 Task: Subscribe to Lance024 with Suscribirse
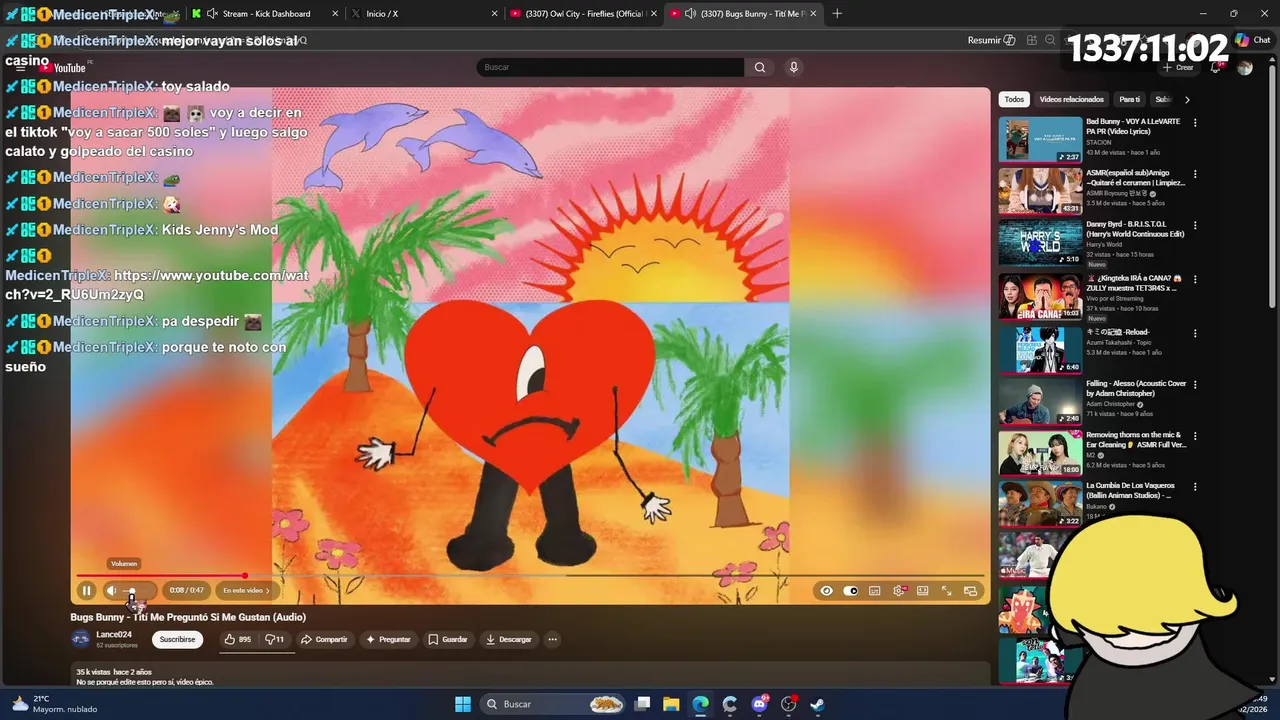(x=177, y=639)
